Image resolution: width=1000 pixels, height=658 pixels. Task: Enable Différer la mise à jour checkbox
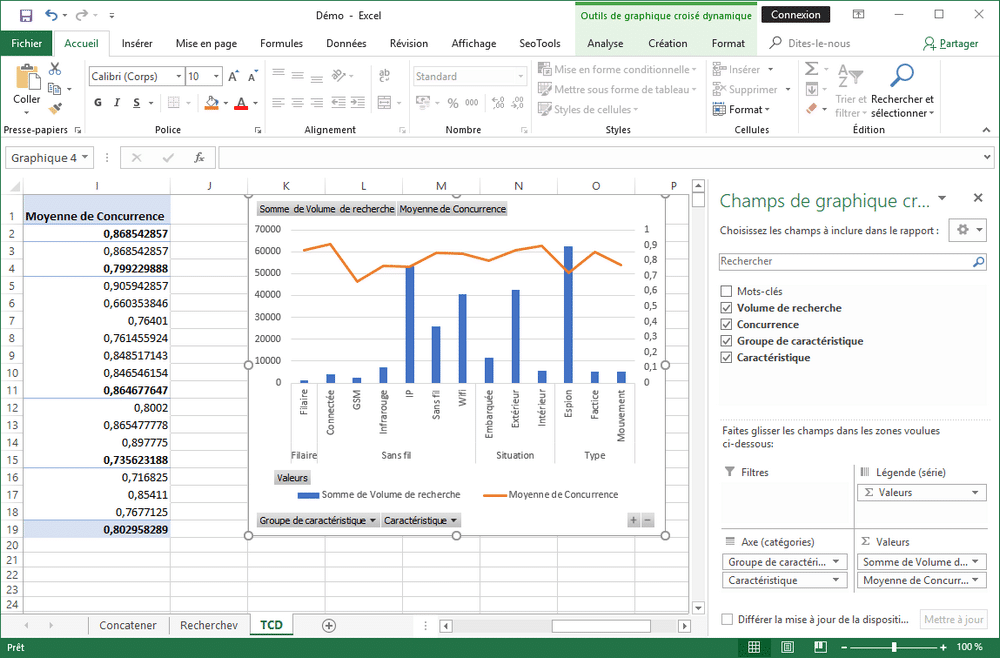click(x=726, y=619)
